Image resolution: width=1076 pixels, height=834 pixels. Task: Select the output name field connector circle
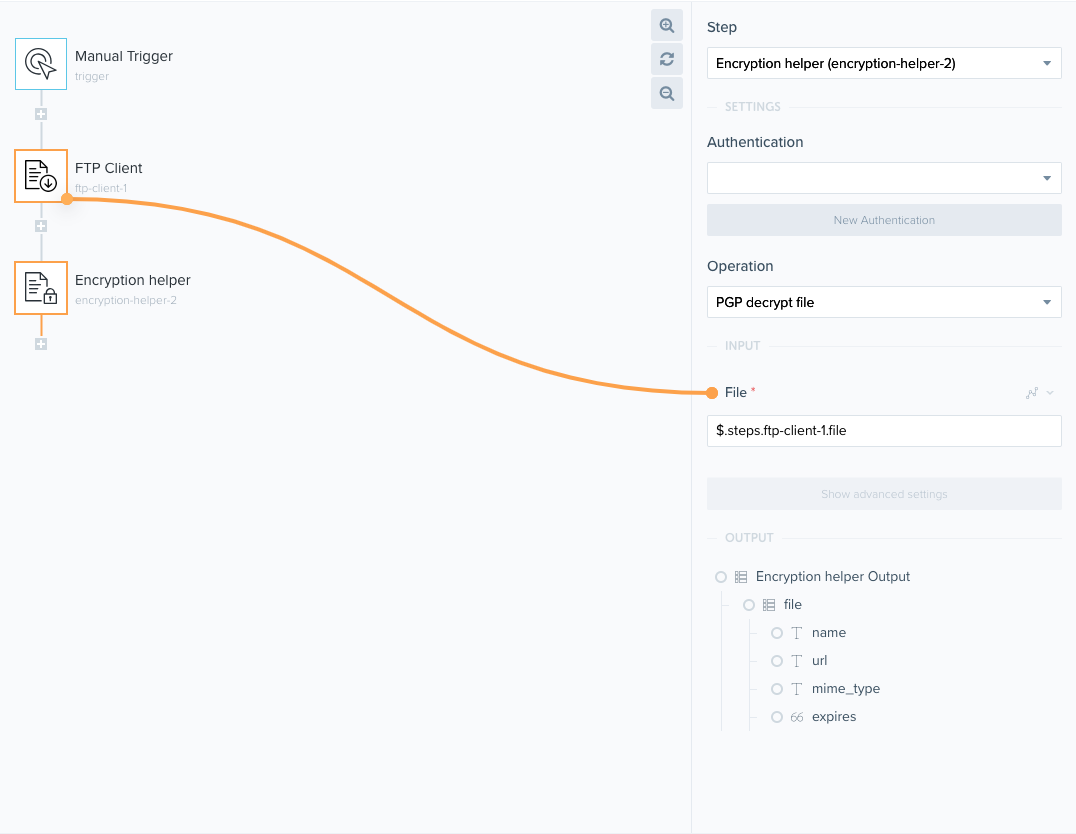[777, 633]
